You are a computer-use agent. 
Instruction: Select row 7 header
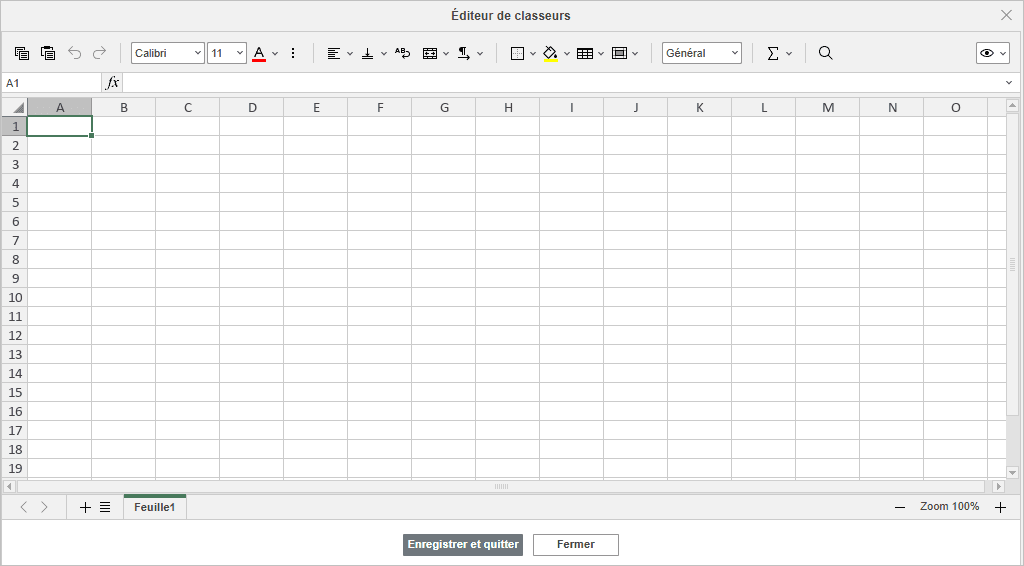[15, 240]
